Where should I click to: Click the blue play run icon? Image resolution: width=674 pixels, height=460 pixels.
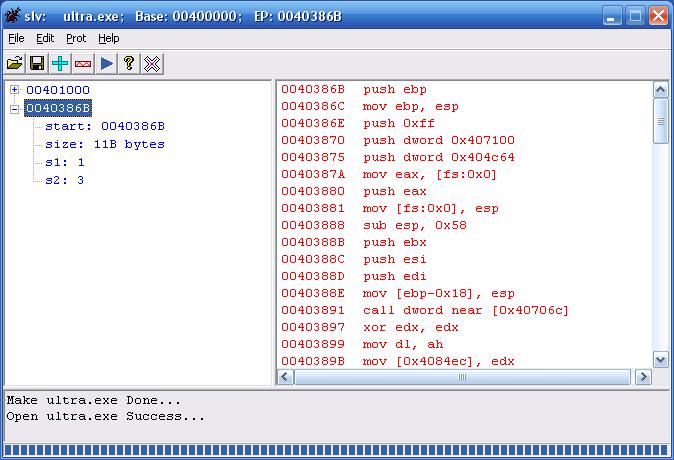pos(106,64)
